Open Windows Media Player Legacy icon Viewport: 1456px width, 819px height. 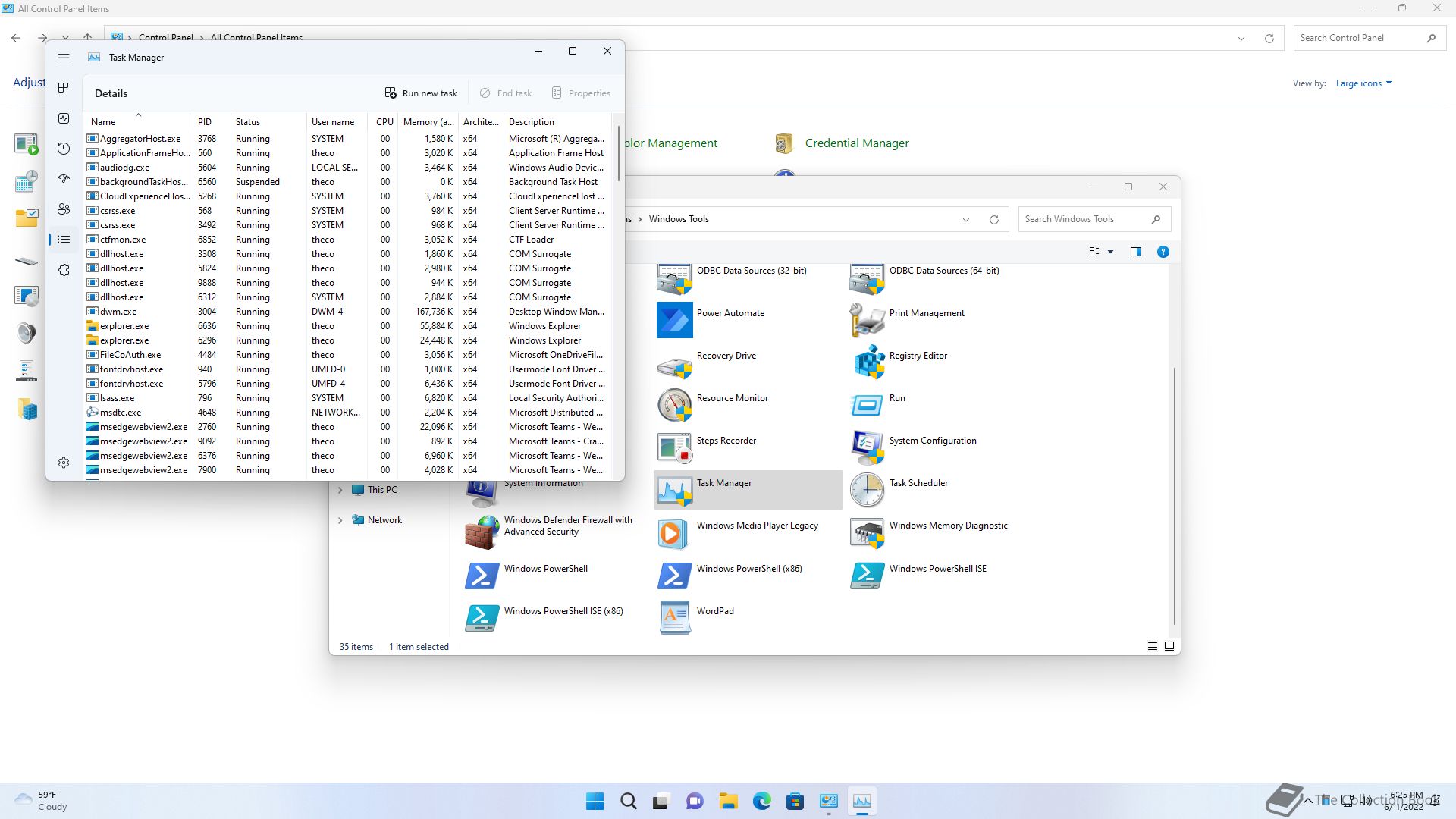pyautogui.click(x=674, y=532)
